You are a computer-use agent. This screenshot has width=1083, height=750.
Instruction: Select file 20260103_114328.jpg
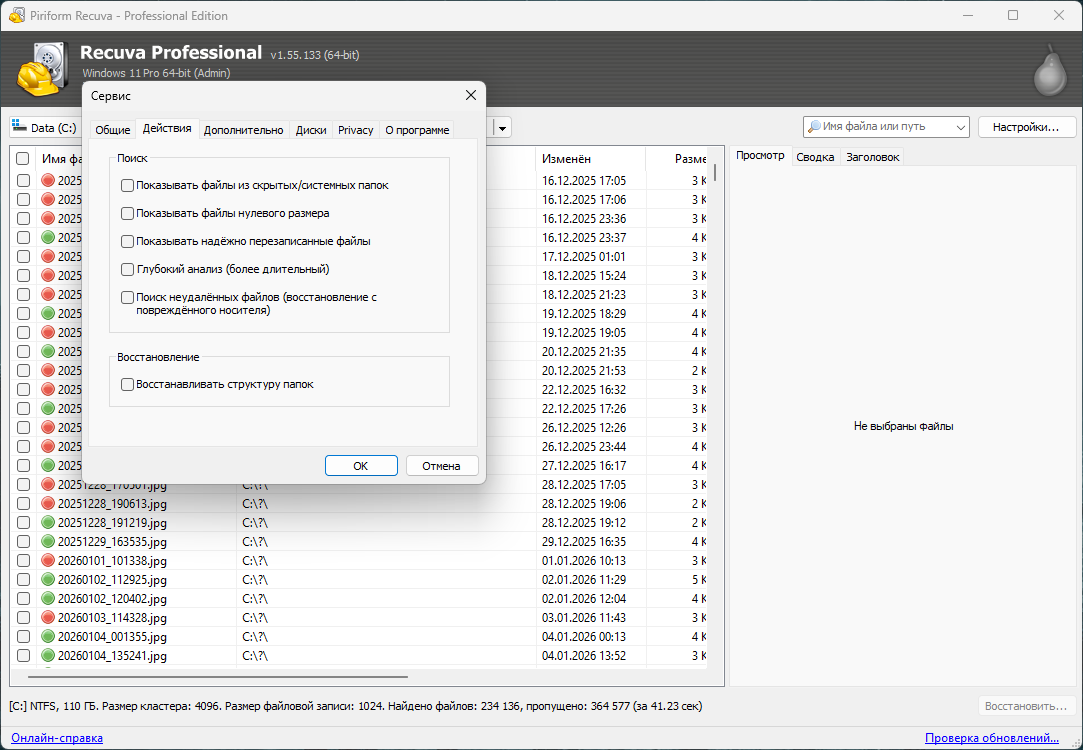tap(112, 617)
